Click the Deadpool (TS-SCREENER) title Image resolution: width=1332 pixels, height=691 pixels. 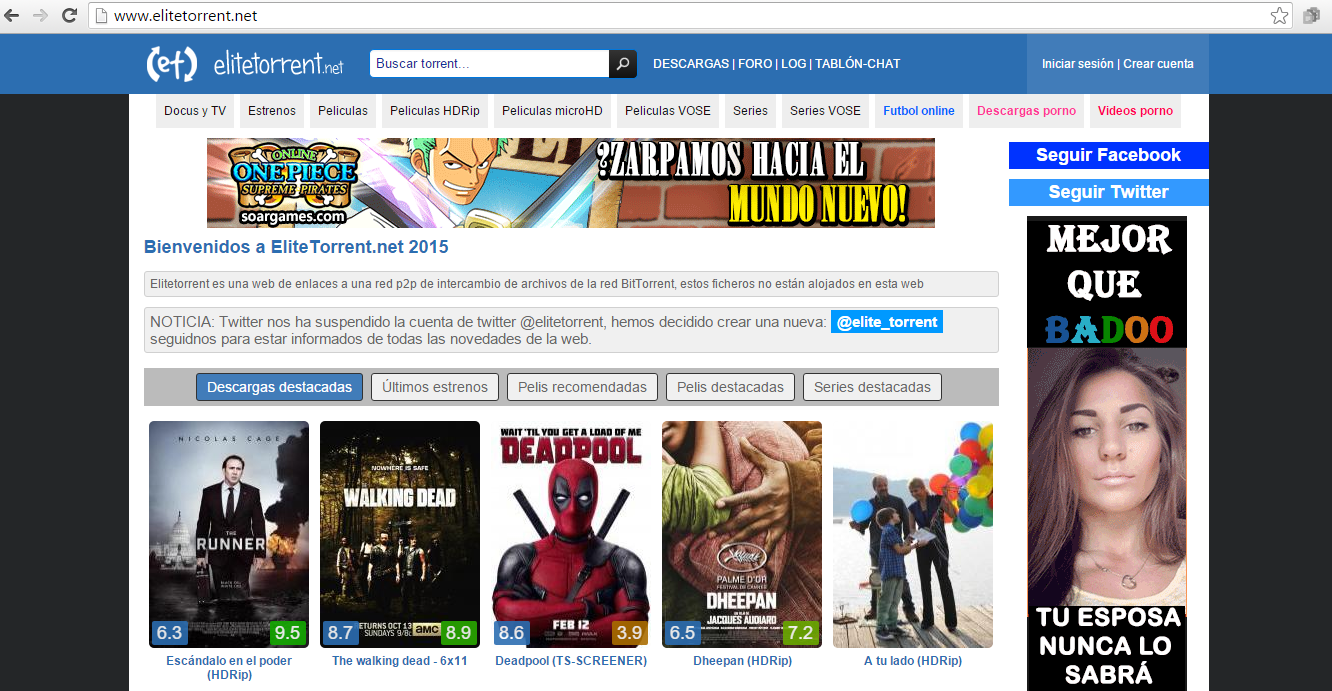571,661
